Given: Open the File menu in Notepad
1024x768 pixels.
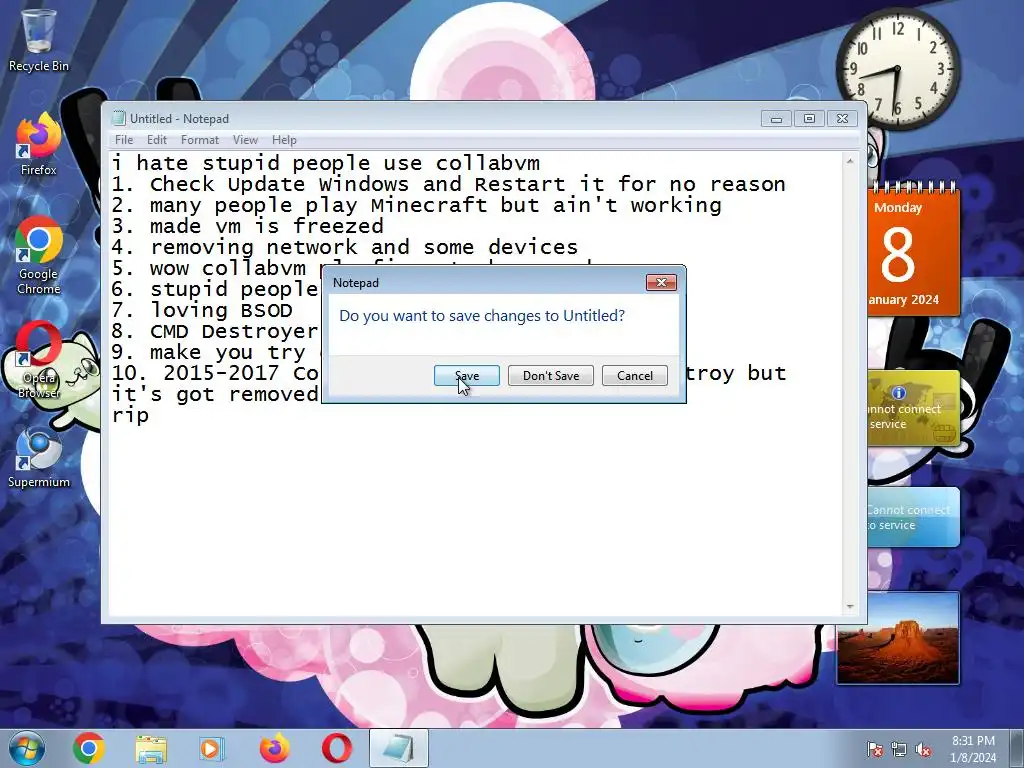Looking at the screenshot, I should pyautogui.click(x=124, y=140).
